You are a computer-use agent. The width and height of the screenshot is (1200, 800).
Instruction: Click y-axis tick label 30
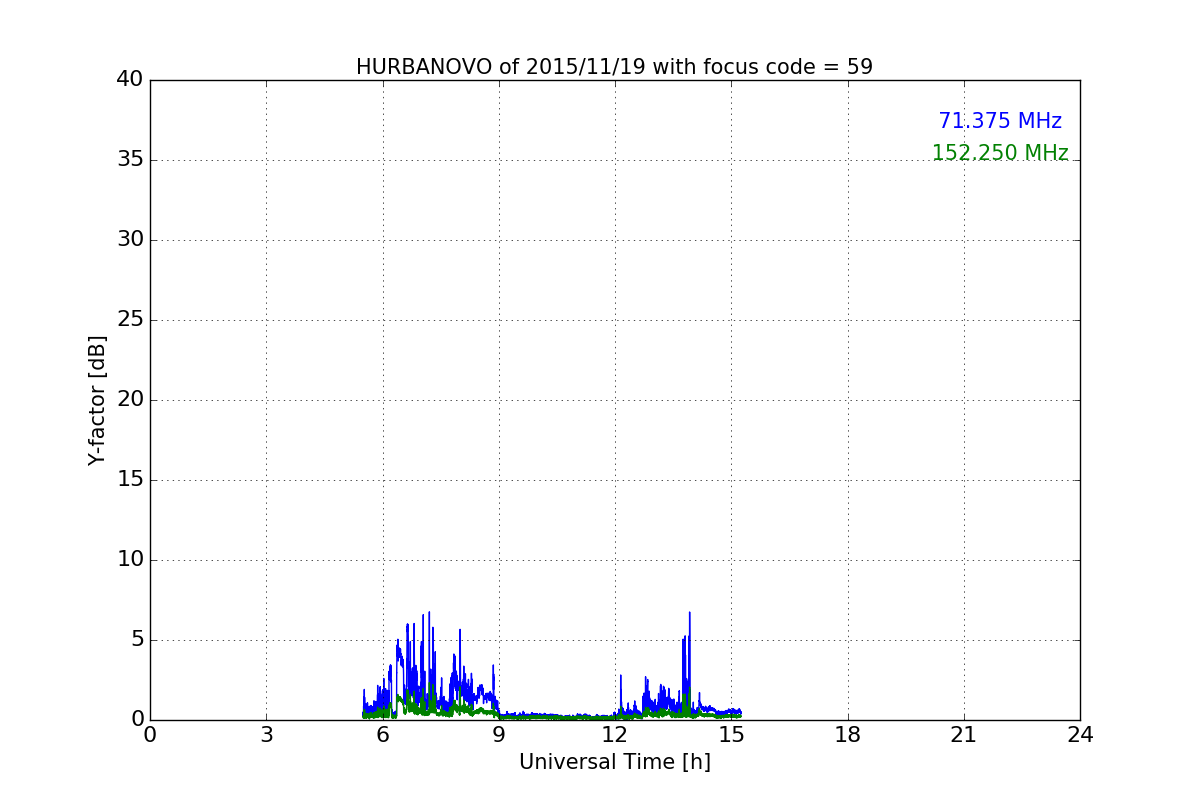[x=130, y=240]
